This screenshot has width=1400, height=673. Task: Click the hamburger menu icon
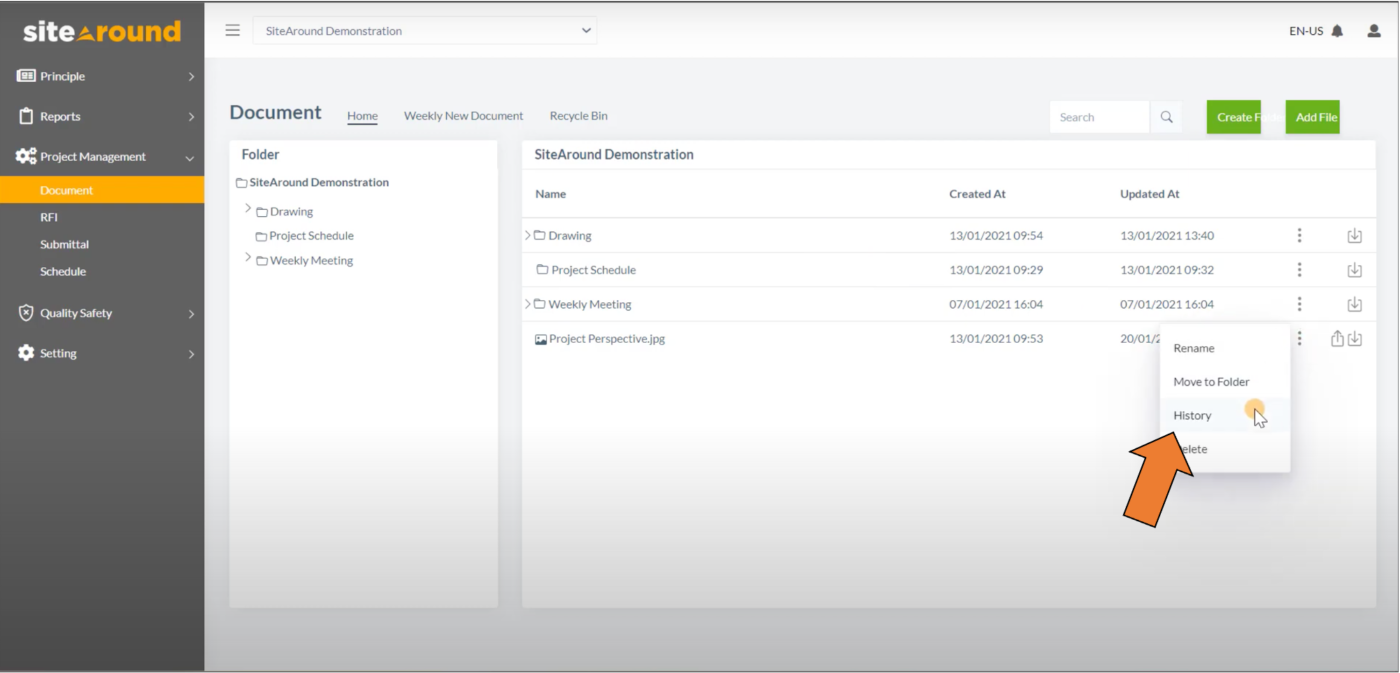(232, 30)
